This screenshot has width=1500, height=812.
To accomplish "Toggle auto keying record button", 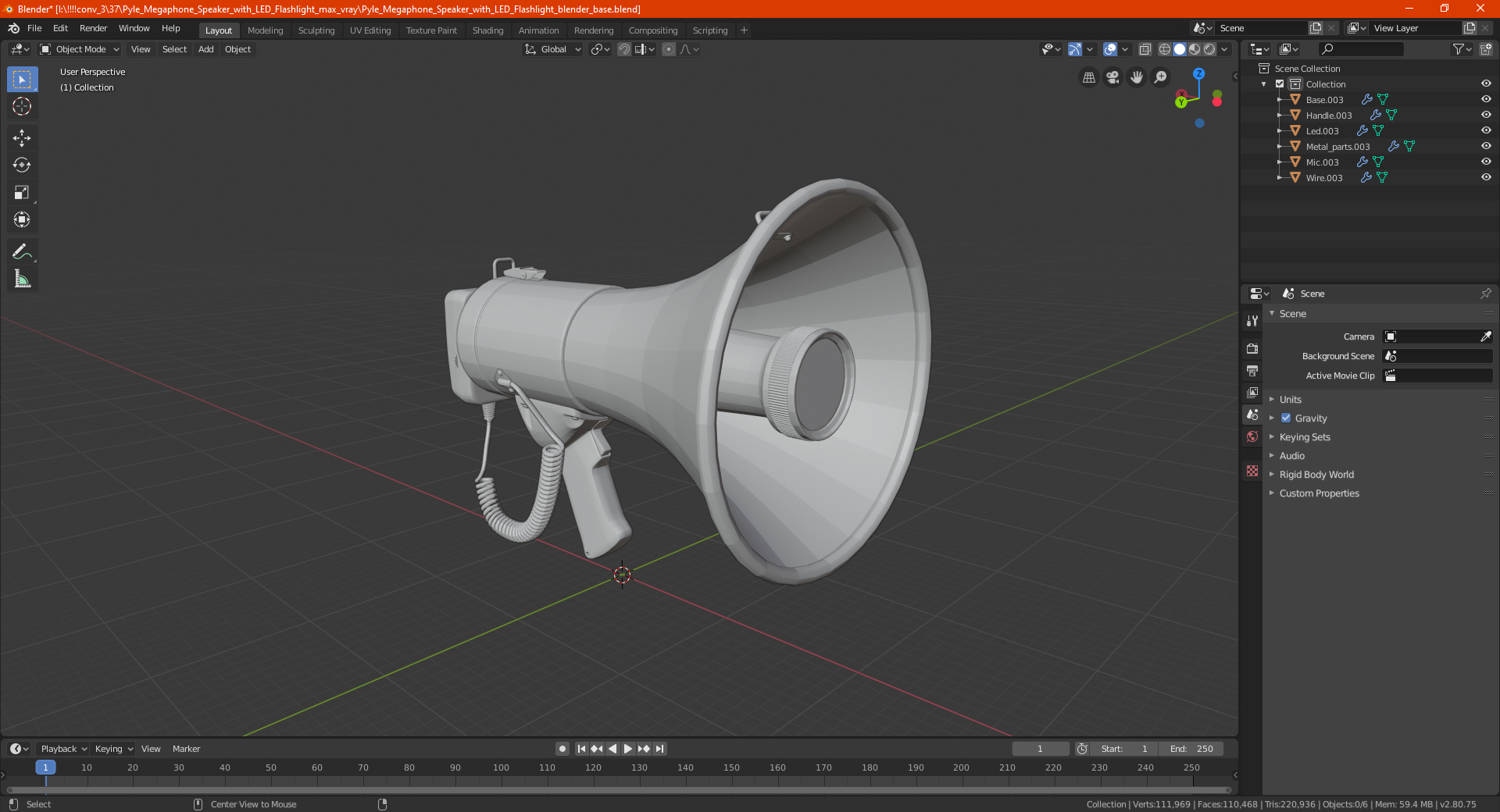I will tap(562, 749).
